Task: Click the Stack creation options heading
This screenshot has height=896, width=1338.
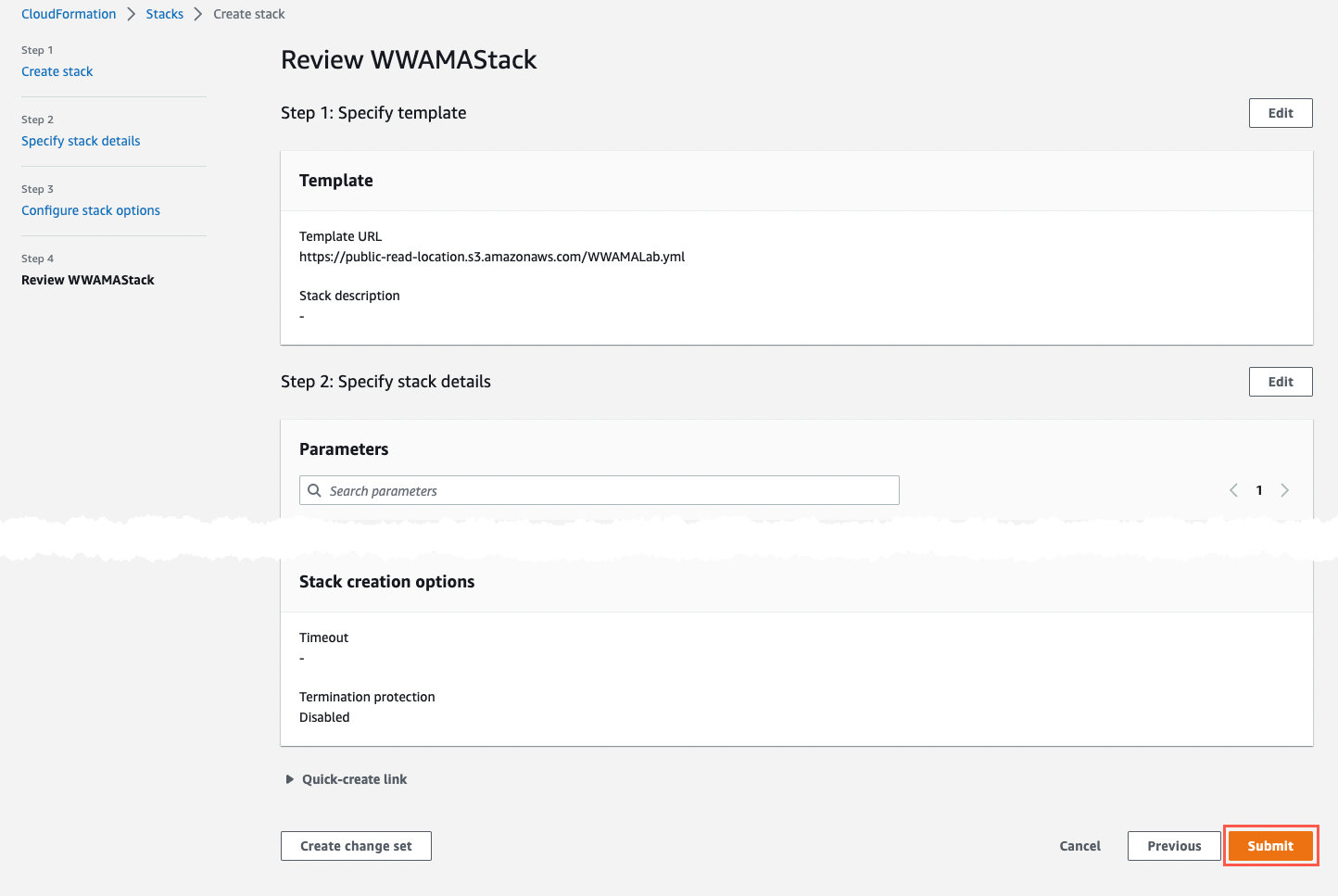Action: (386, 582)
